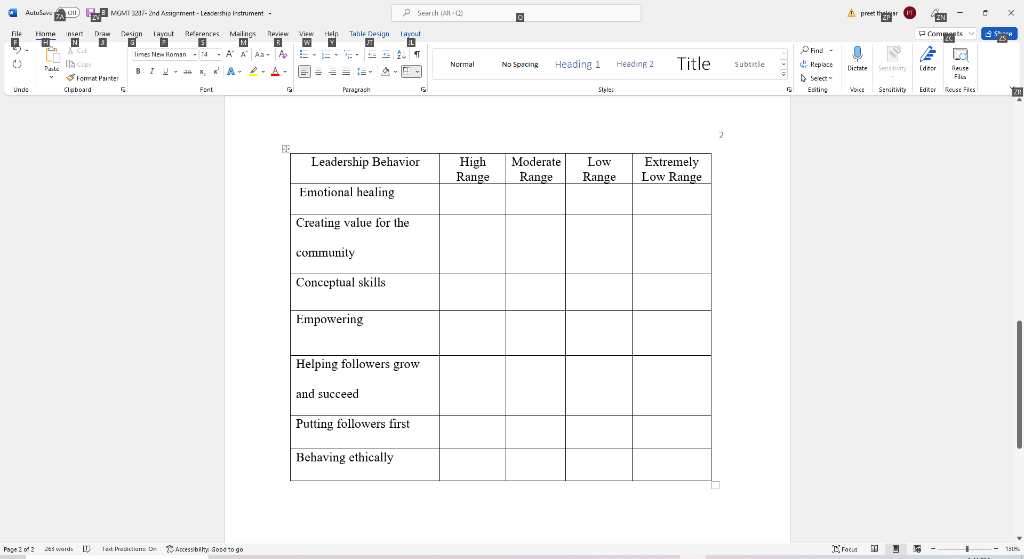Click the table move handle
Viewport: 1024px width, 559px height.
pos(285,149)
